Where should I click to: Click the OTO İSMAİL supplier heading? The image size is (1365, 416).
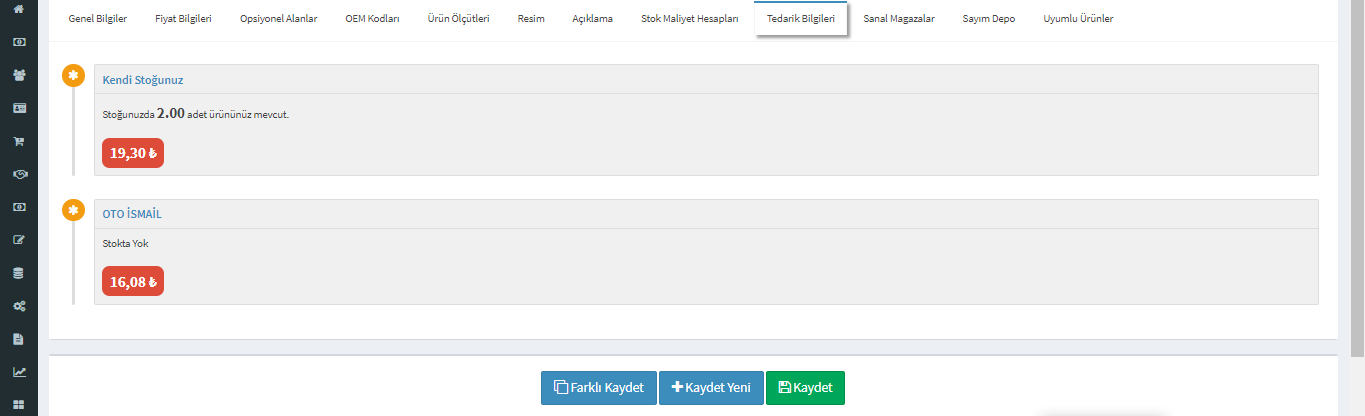pyautogui.click(x=132, y=214)
